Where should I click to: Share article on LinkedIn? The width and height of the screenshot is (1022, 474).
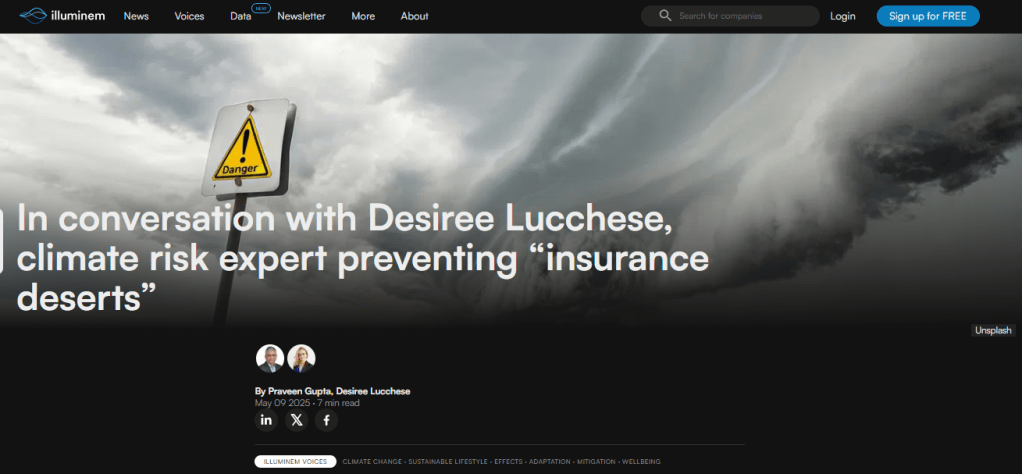pyautogui.click(x=266, y=420)
